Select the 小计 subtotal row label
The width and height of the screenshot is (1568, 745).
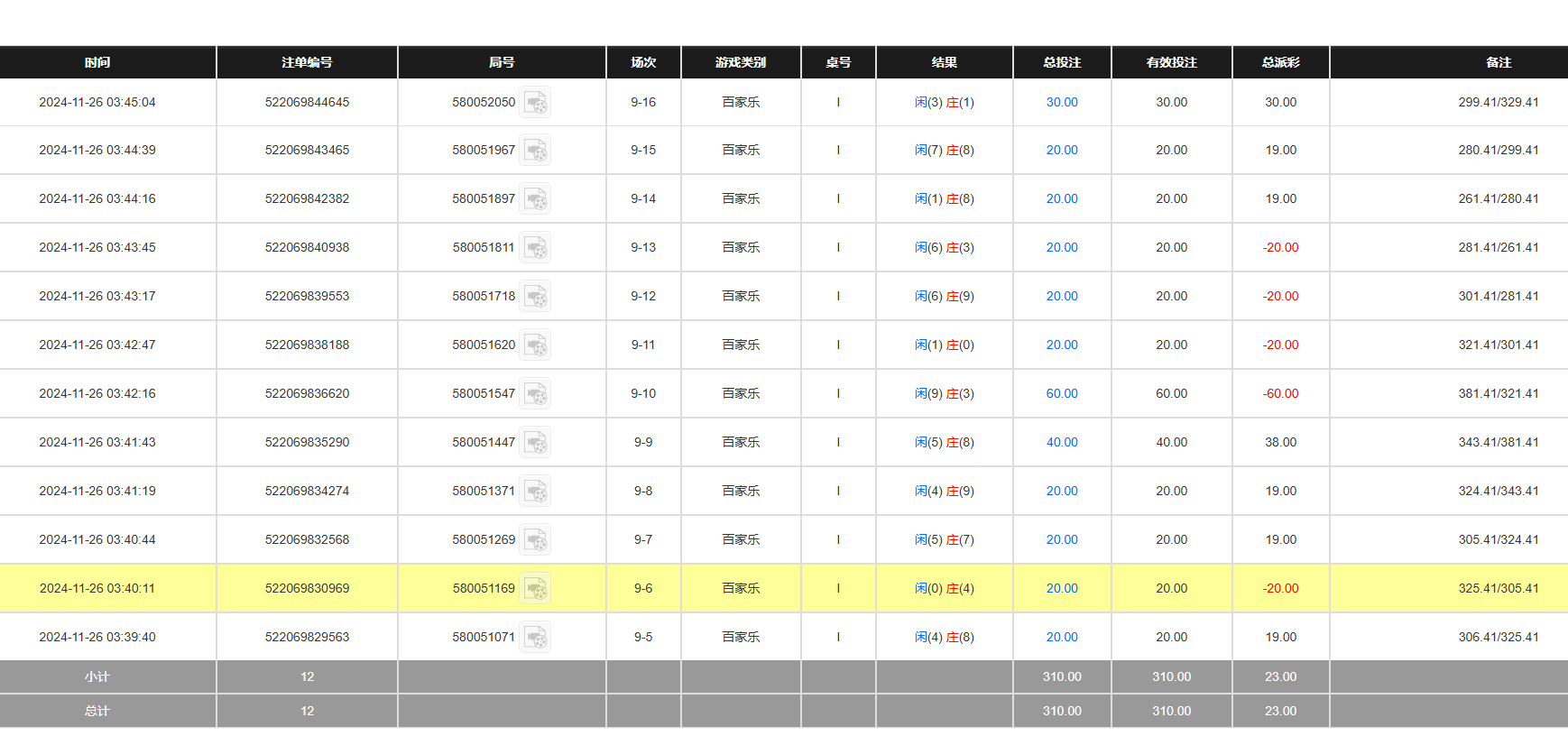(x=97, y=677)
